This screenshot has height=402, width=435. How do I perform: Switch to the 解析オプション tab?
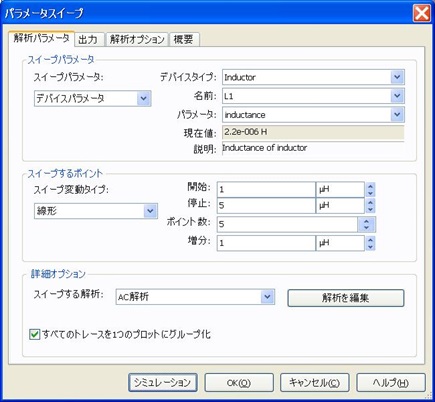tap(137, 40)
